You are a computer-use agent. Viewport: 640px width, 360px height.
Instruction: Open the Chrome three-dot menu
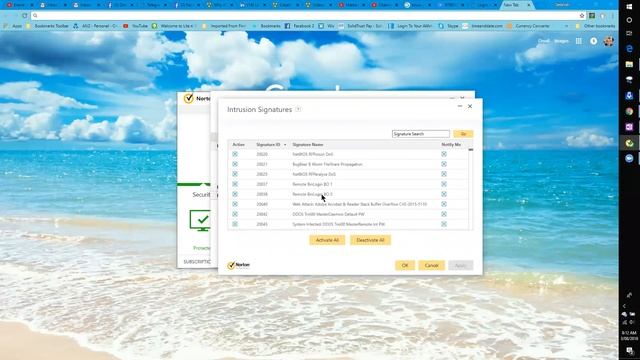613,16
